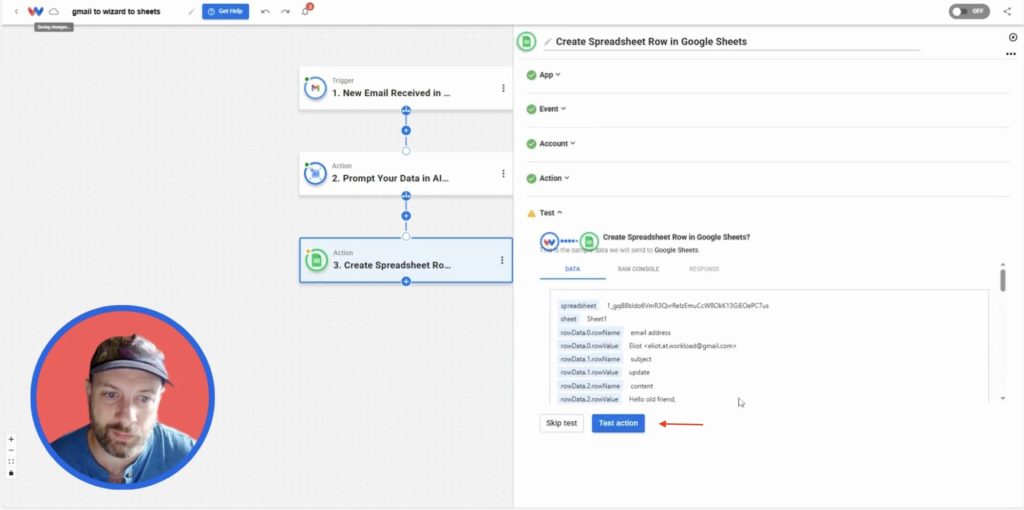Expand the Event section

(553, 109)
